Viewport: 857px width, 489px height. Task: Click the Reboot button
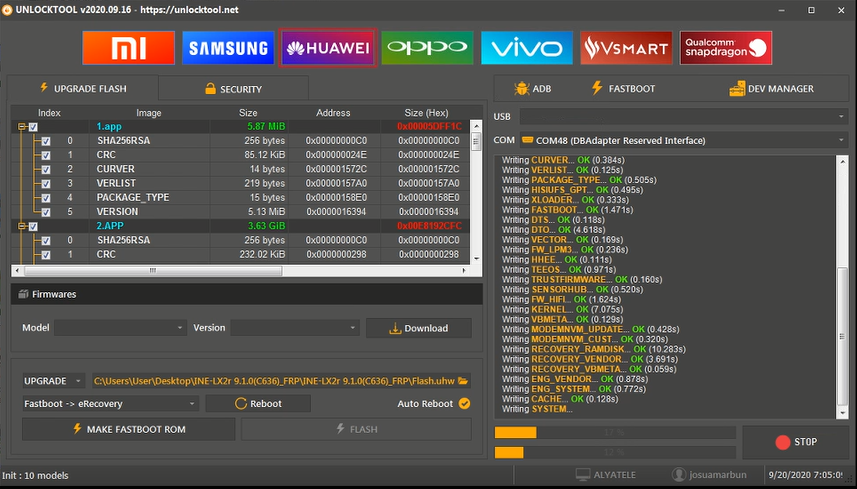[258, 404]
